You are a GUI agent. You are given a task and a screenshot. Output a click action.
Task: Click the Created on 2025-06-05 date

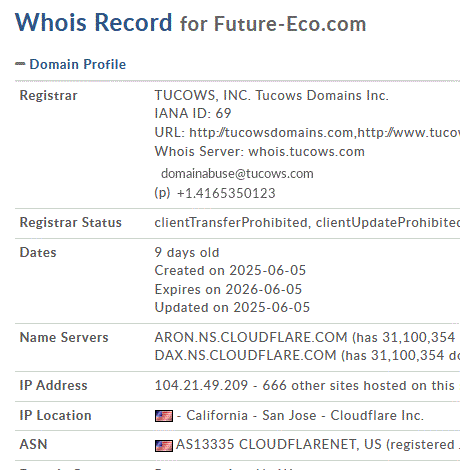coord(230,270)
